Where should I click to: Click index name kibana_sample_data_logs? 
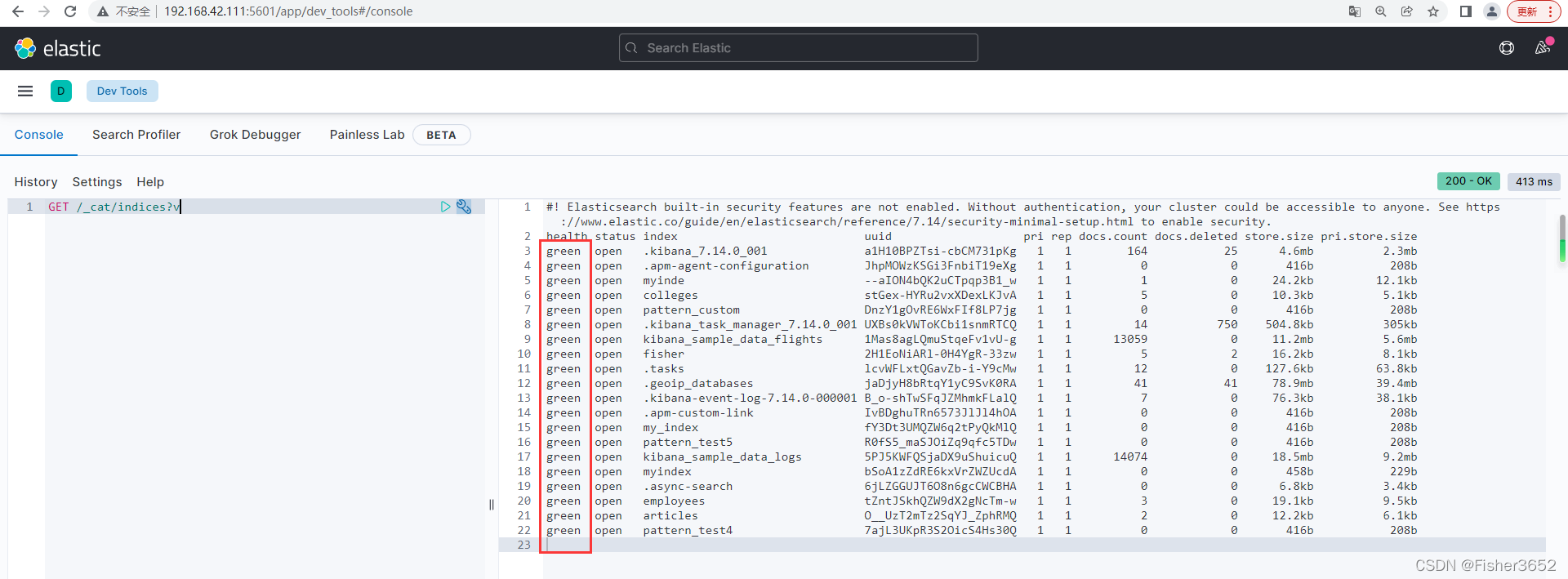(x=722, y=457)
